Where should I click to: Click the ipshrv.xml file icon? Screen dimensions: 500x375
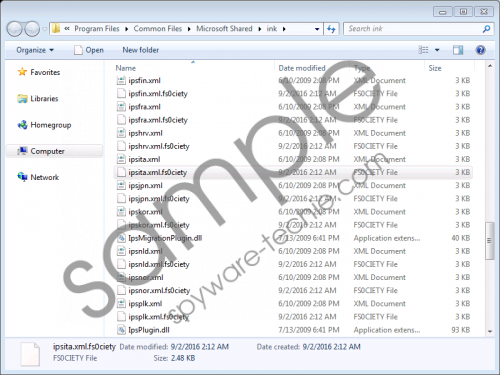[121, 133]
